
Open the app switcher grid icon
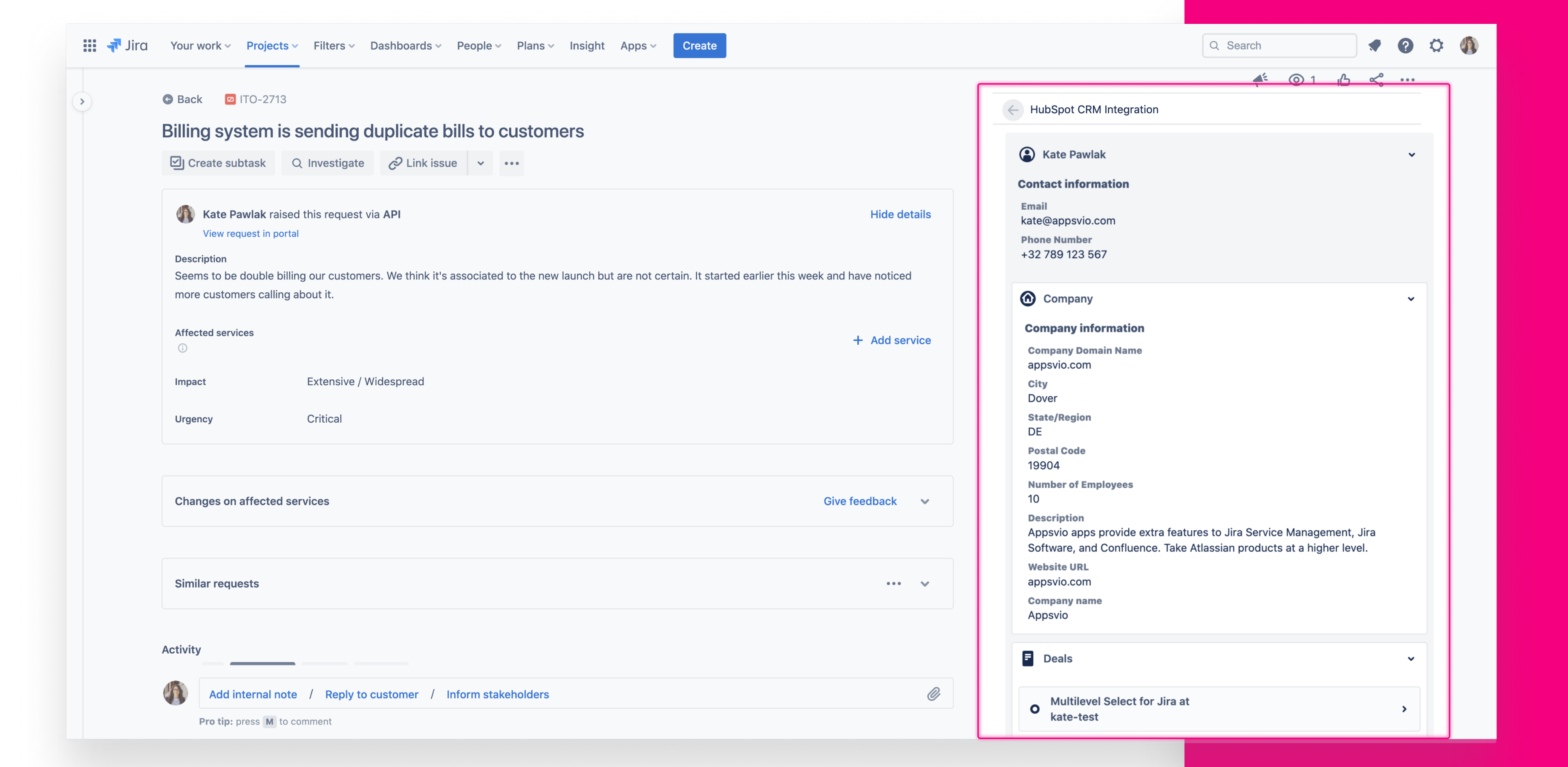89,45
